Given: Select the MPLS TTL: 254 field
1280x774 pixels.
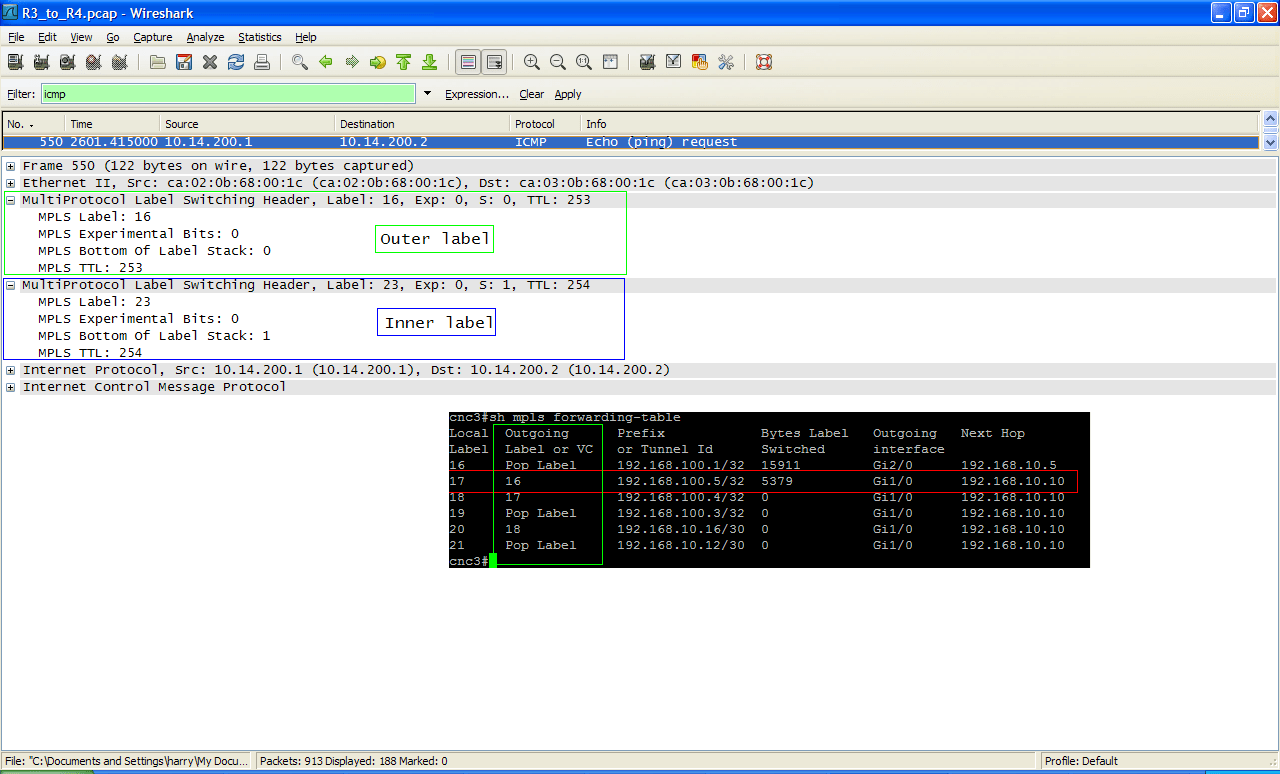Looking at the screenshot, I should pyautogui.click(x=90, y=353).
